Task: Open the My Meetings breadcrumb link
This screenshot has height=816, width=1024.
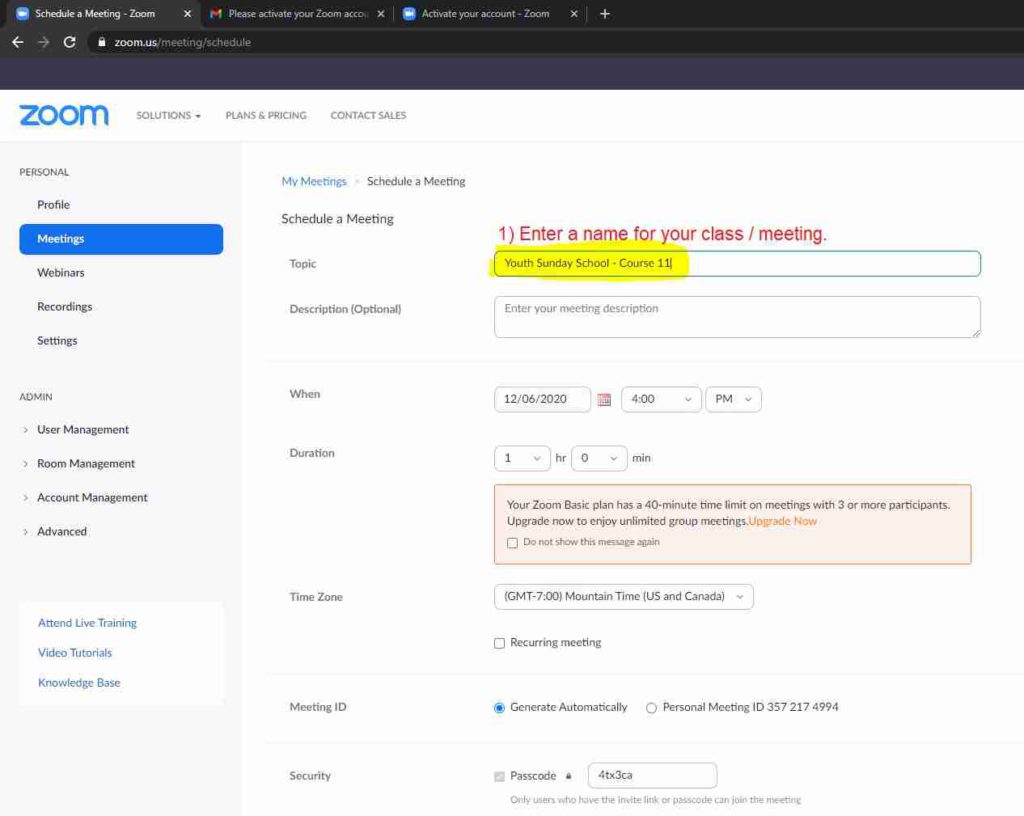Action: [313, 181]
